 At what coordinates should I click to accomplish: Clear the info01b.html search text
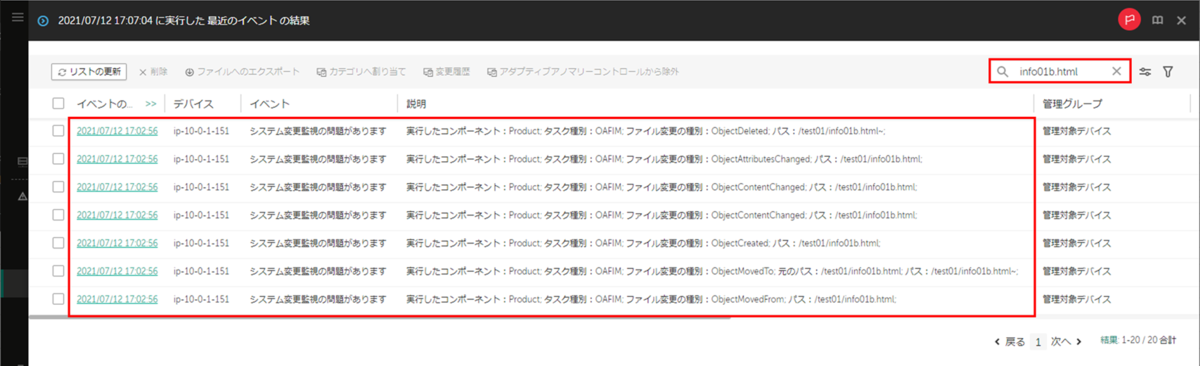tap(1117, 72)
